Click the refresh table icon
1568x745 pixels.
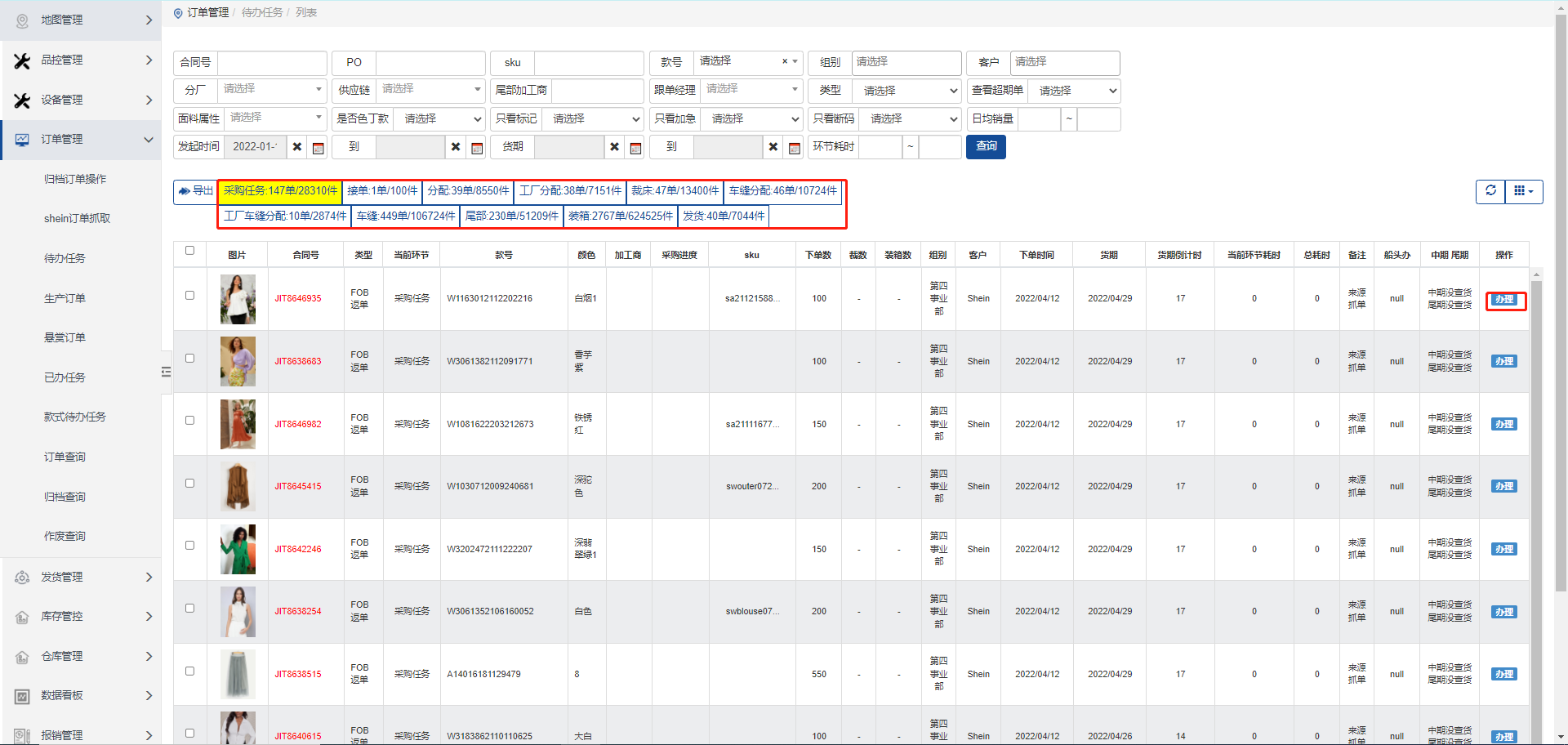[1490, 191]
